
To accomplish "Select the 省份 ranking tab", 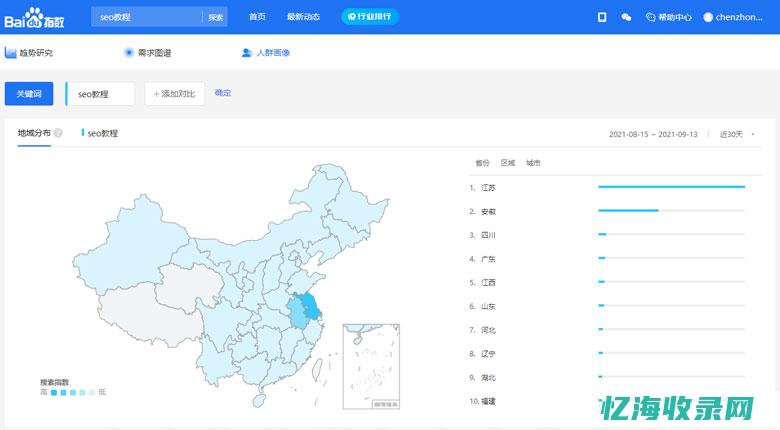I will [482, 163].
